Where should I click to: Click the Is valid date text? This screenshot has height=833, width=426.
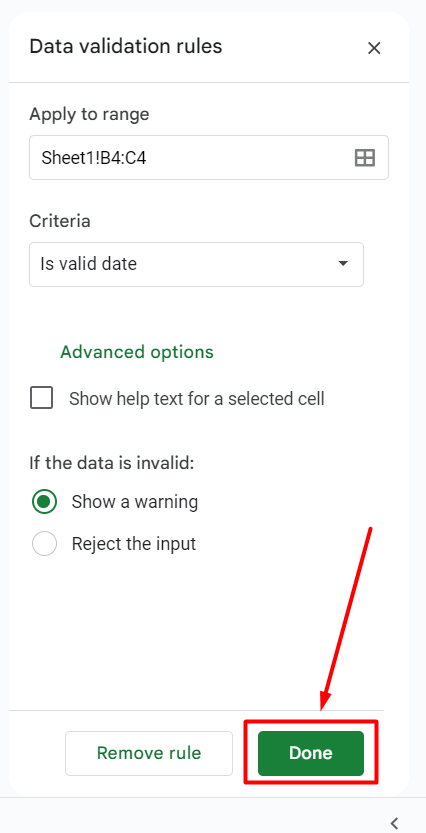pos(89,264)
